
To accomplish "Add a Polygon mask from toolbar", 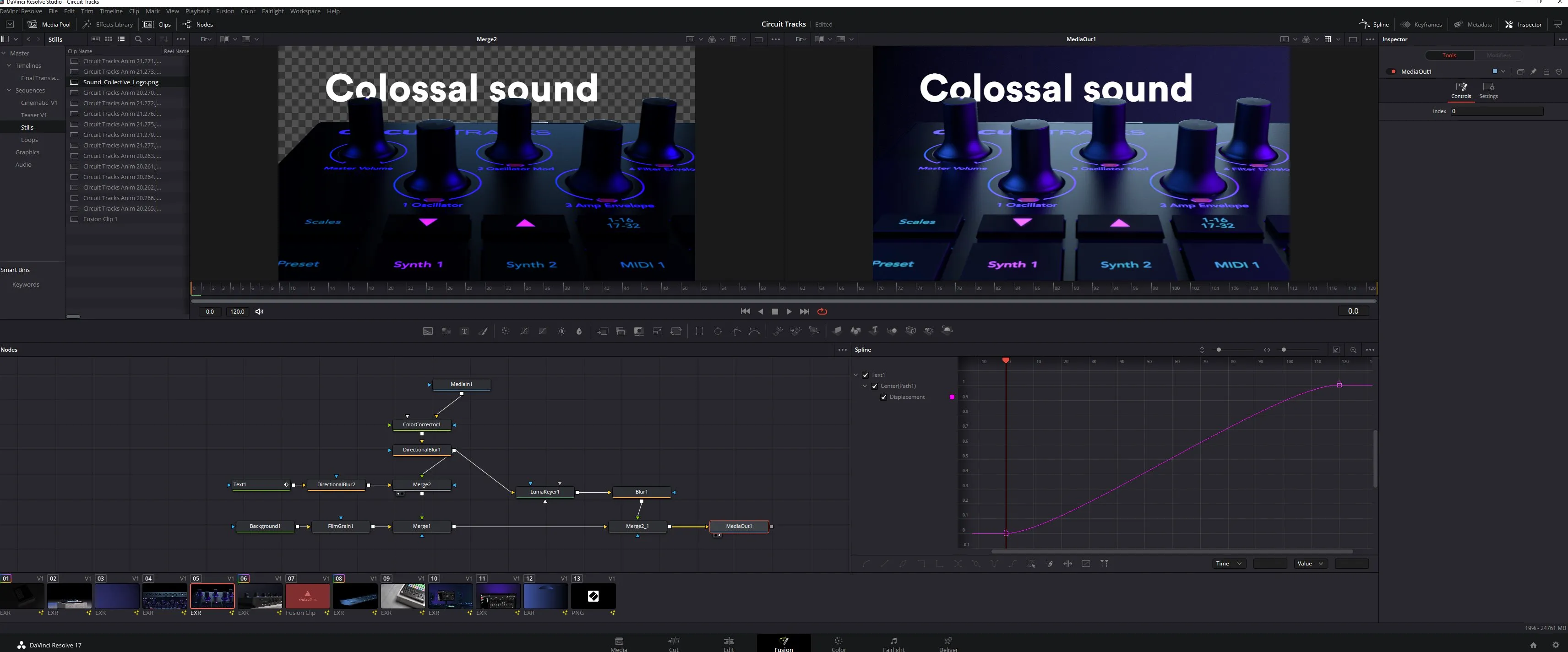I will 736,331.
